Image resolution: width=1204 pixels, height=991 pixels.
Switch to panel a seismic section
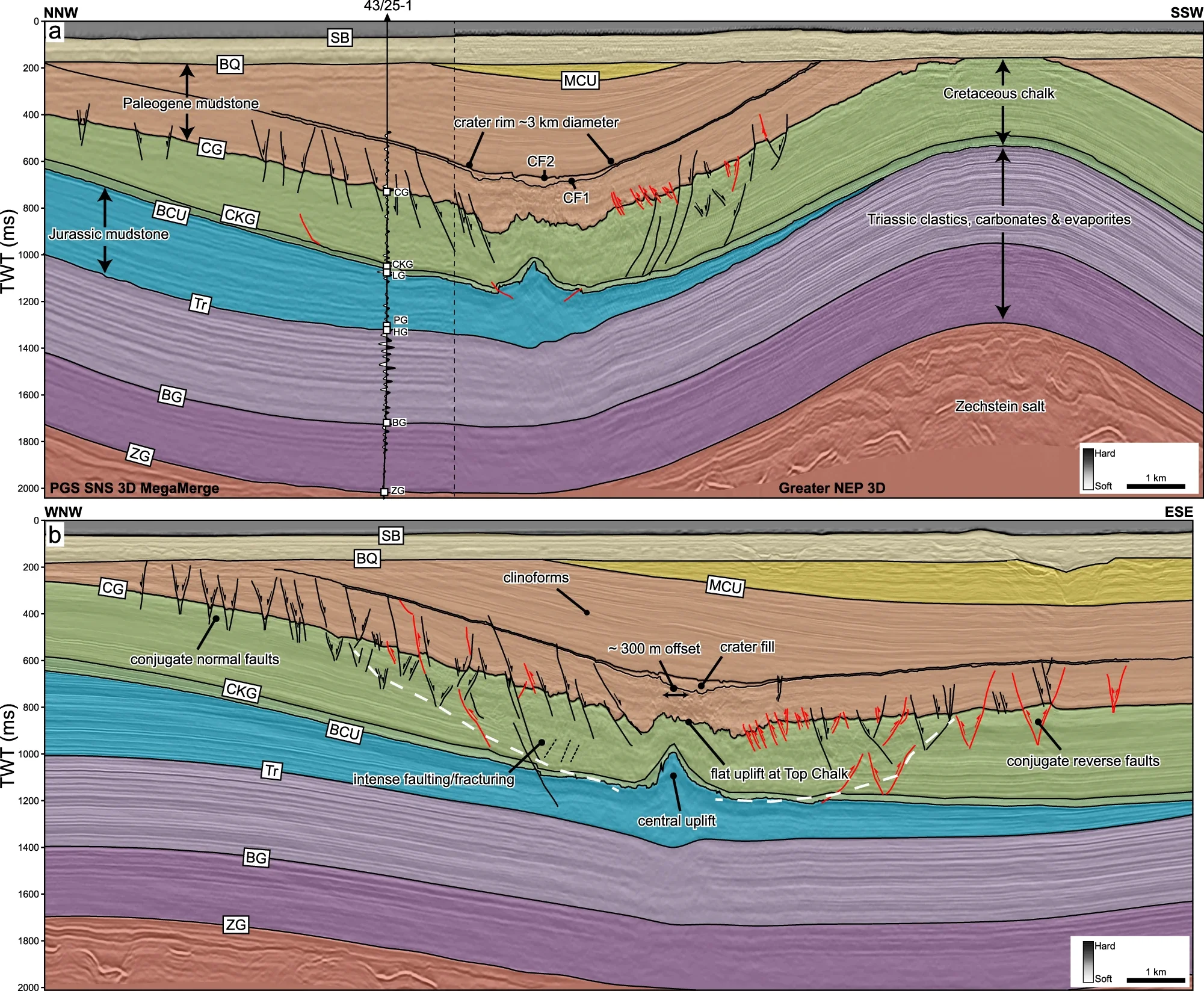click(x=55, y=31)
